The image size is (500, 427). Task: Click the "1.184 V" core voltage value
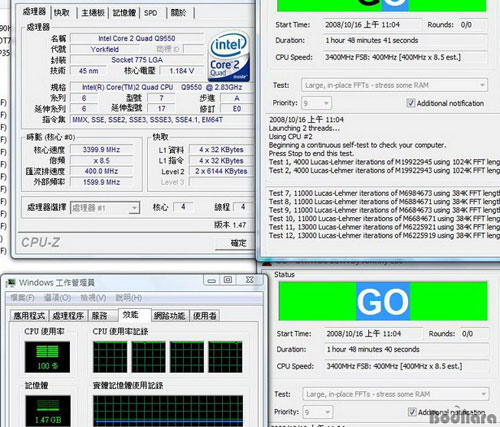point(181,71)
